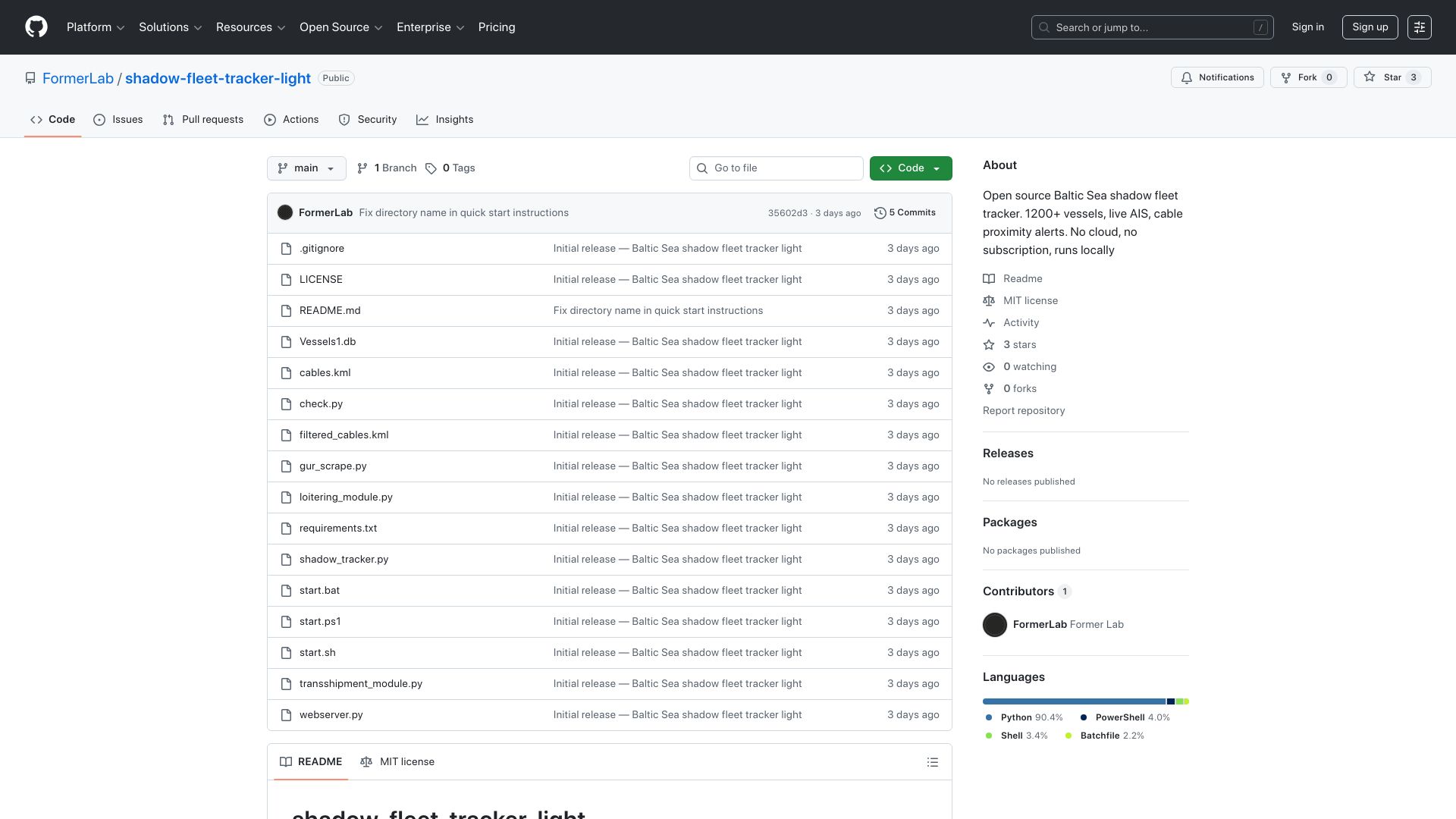Click Report repository link

(1024, 411)
